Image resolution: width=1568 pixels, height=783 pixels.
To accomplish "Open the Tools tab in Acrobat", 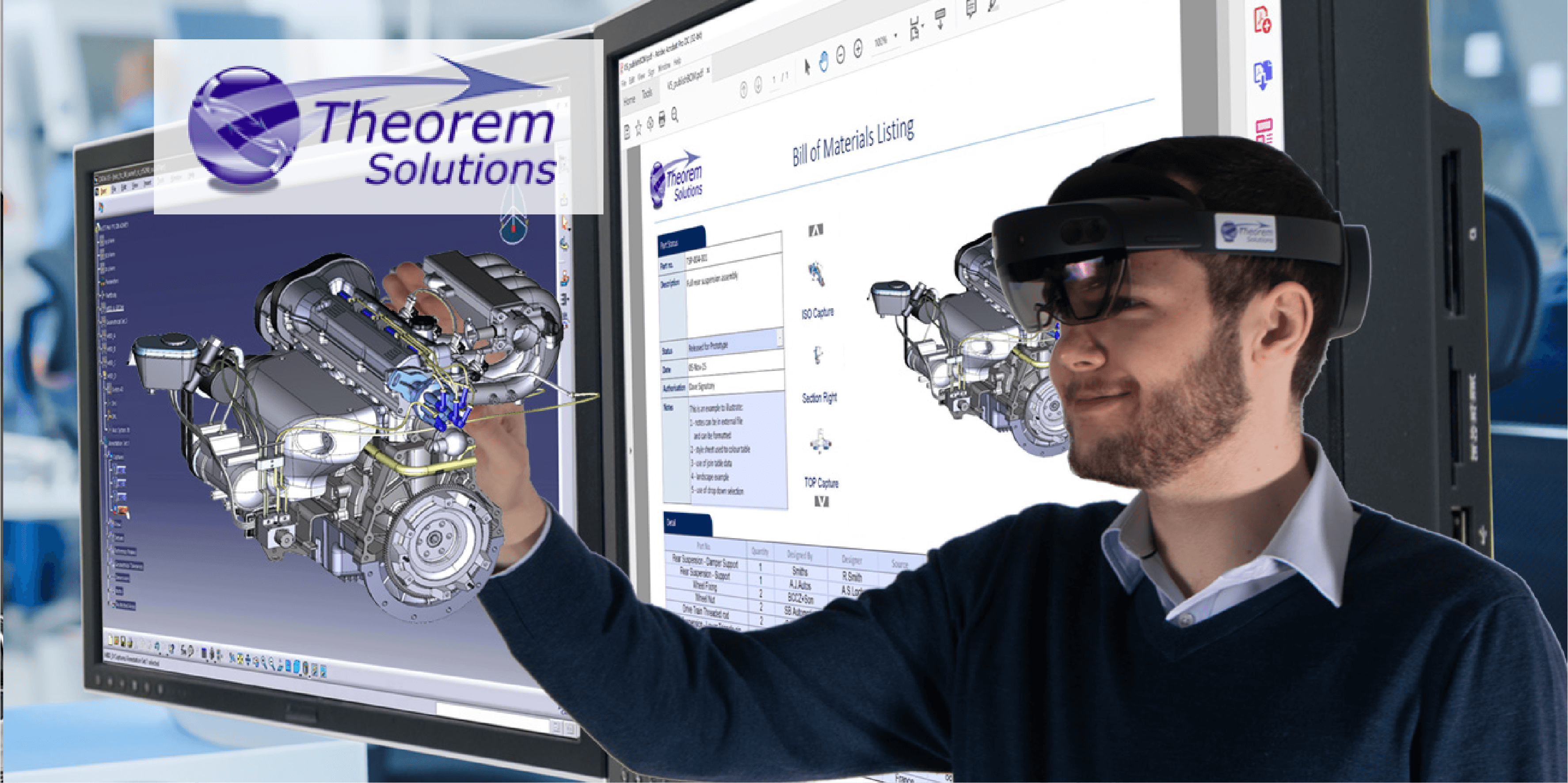I will tap(647, 93).
